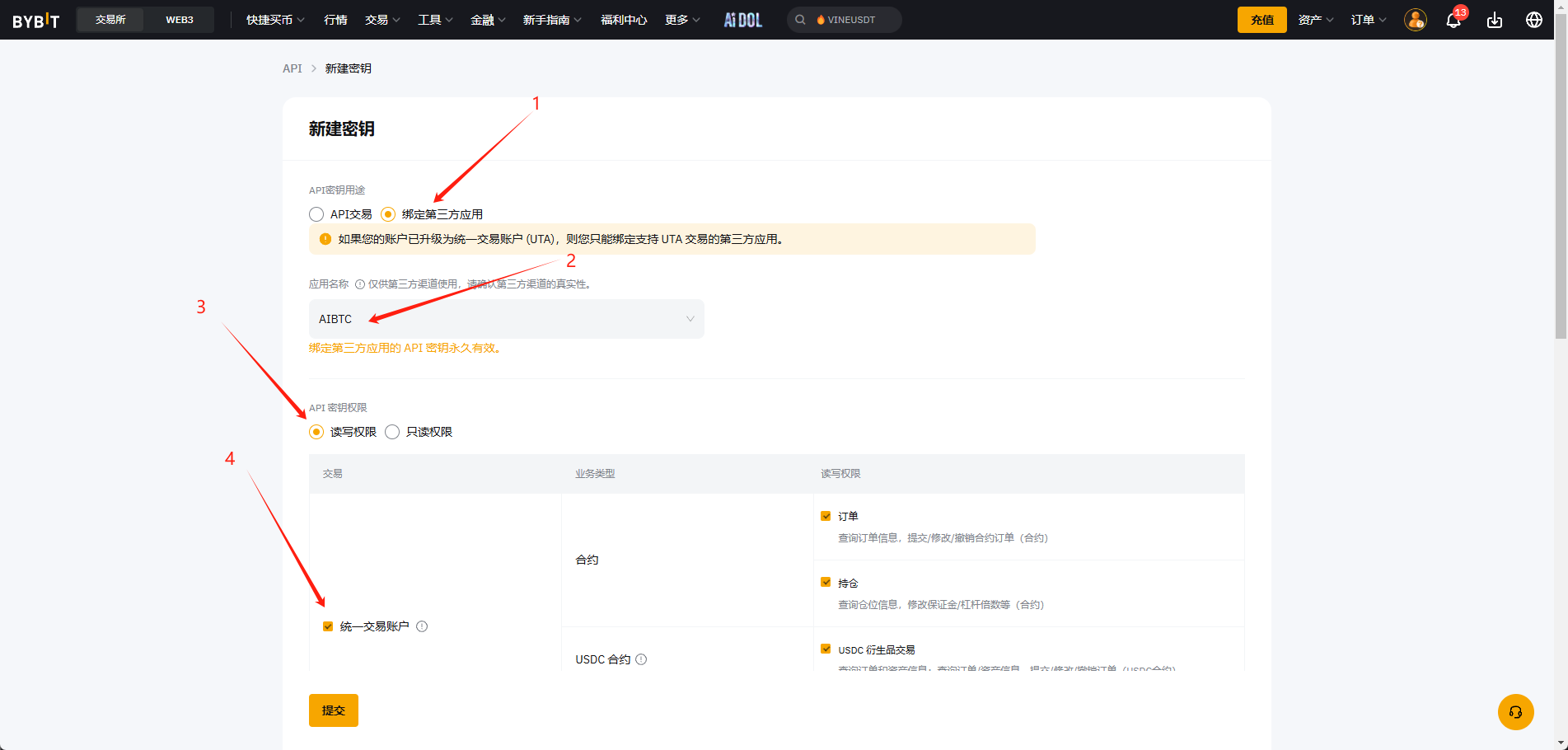Uncheck the 统一交易账户 checkbox
The width and height of the screenshot is (1568, 750).
[x=328, y=626]
